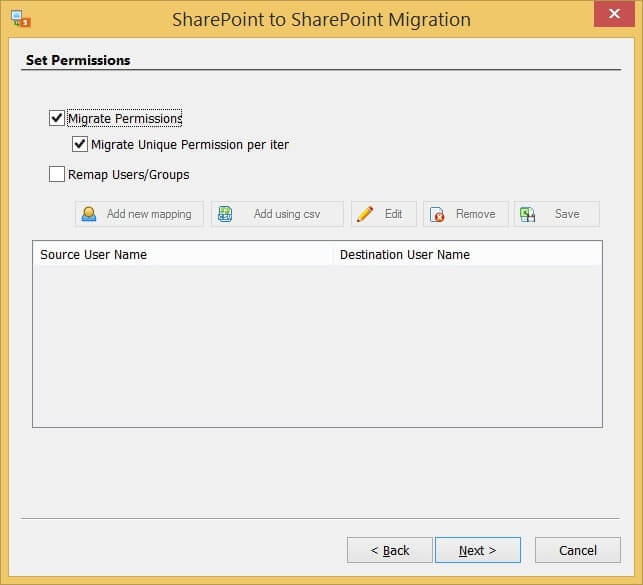
Task: Go to previous step with Back button
Action: coord(390,550)
